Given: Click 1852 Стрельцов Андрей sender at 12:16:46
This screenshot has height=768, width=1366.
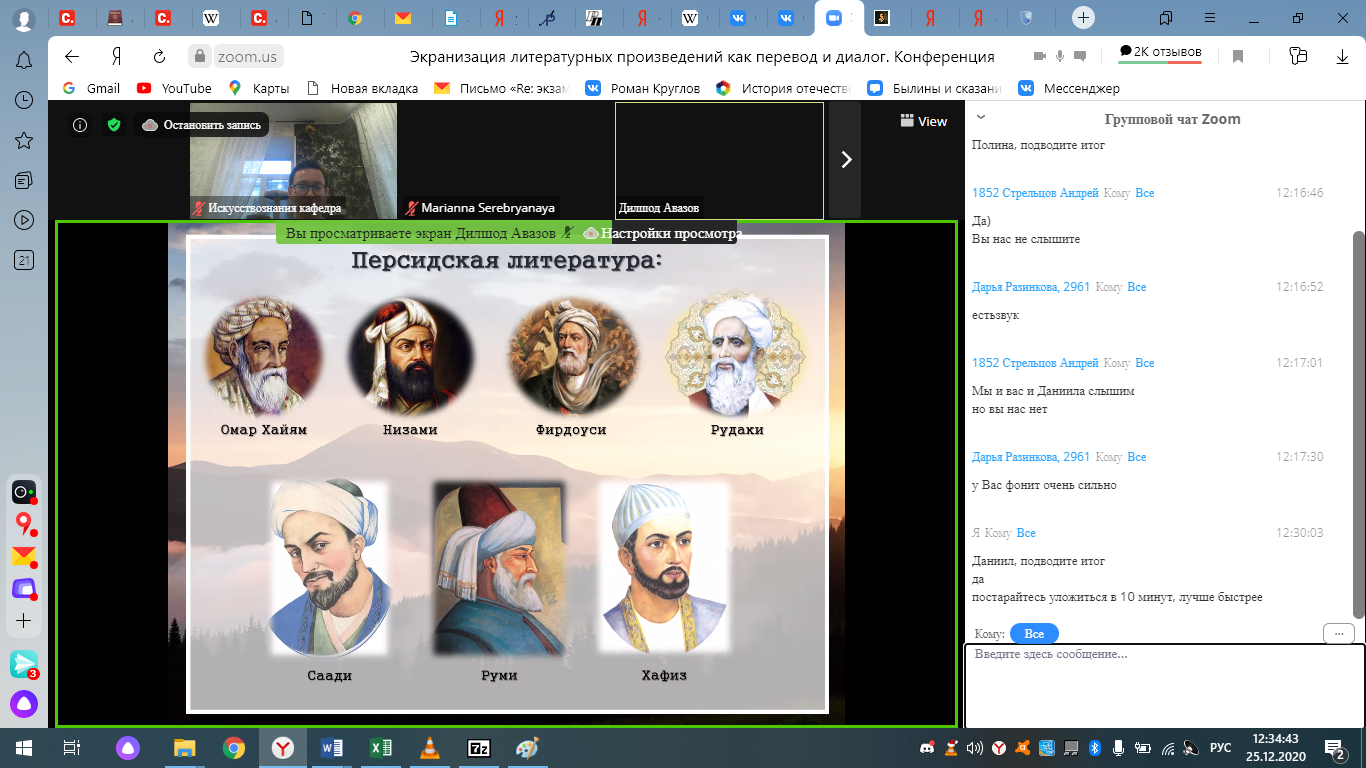Looking at the screenshot, I should click(1035, 193).
